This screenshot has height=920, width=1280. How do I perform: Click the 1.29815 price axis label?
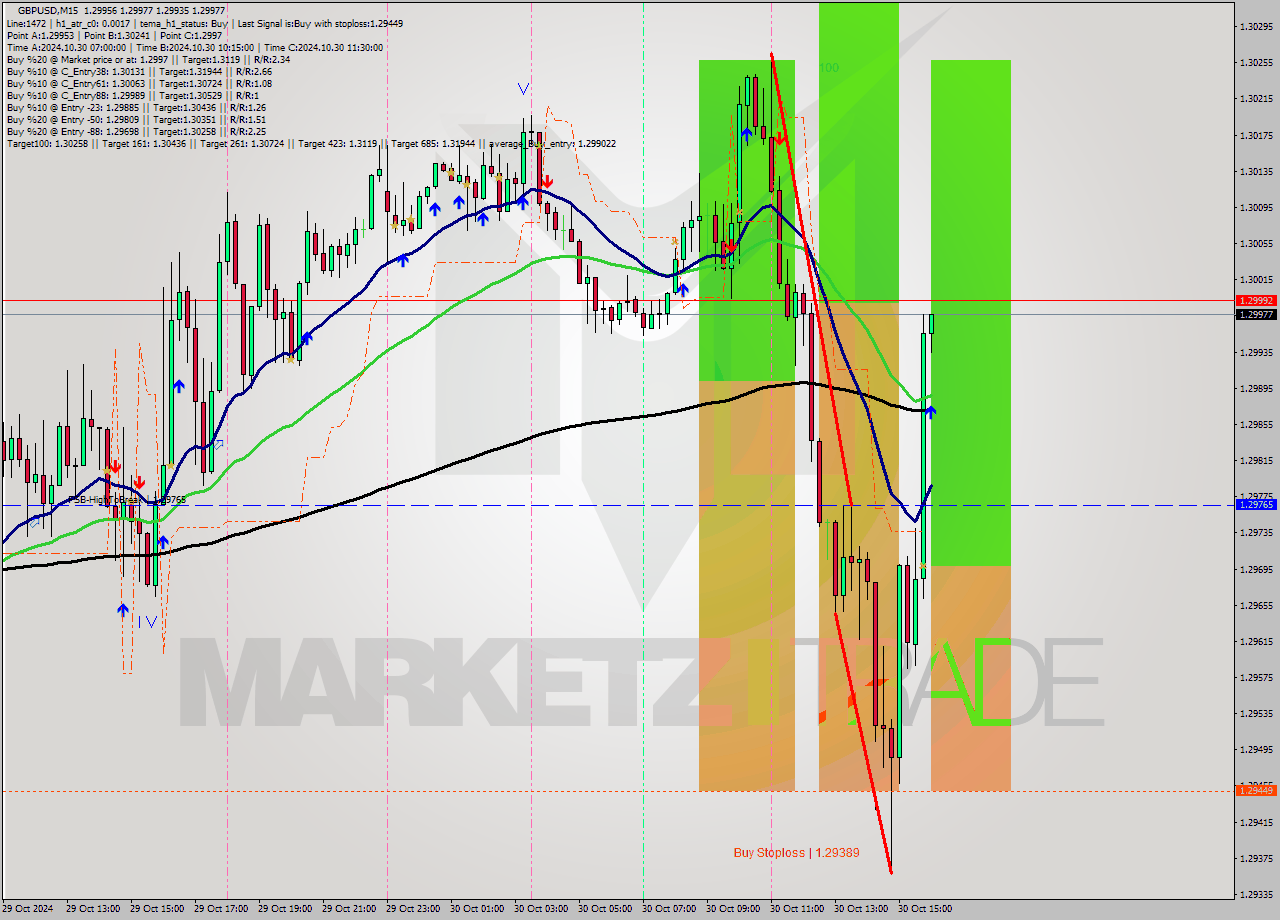coord(1256,460)
